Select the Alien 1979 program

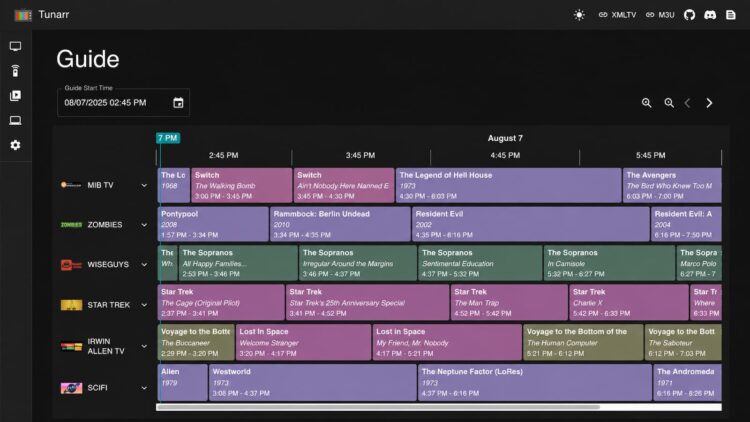183,382
